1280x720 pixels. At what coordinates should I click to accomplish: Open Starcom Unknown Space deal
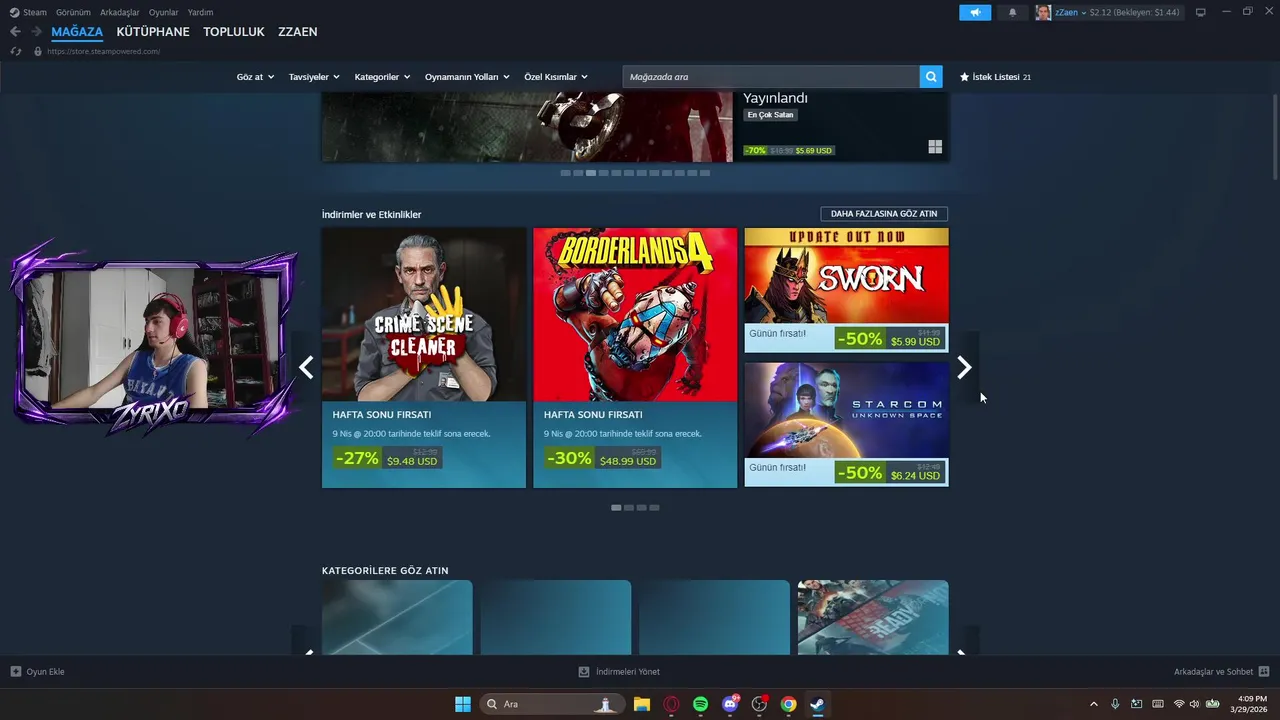(846, 424)
